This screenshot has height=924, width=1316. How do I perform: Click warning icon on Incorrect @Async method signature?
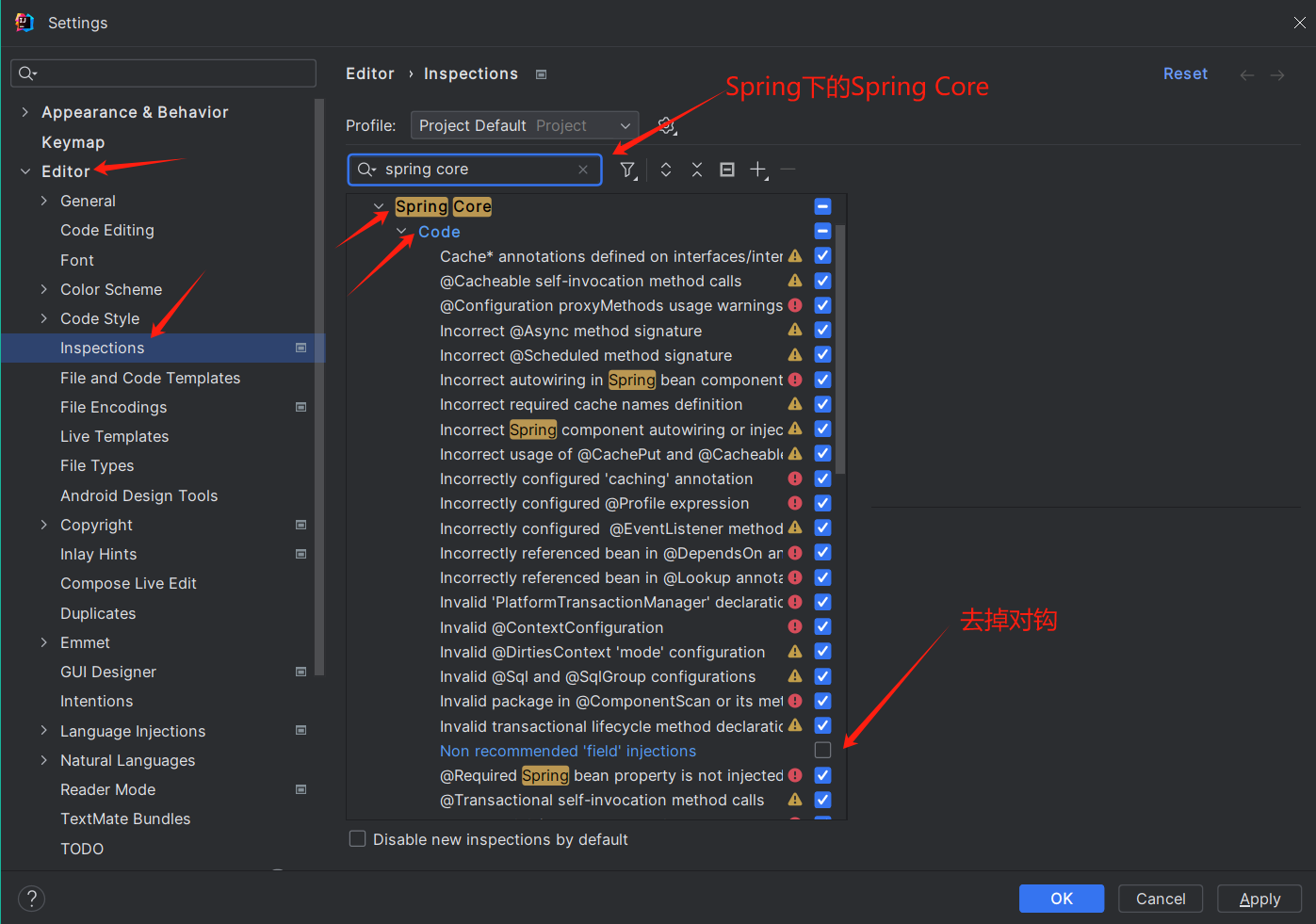point(795,330)
